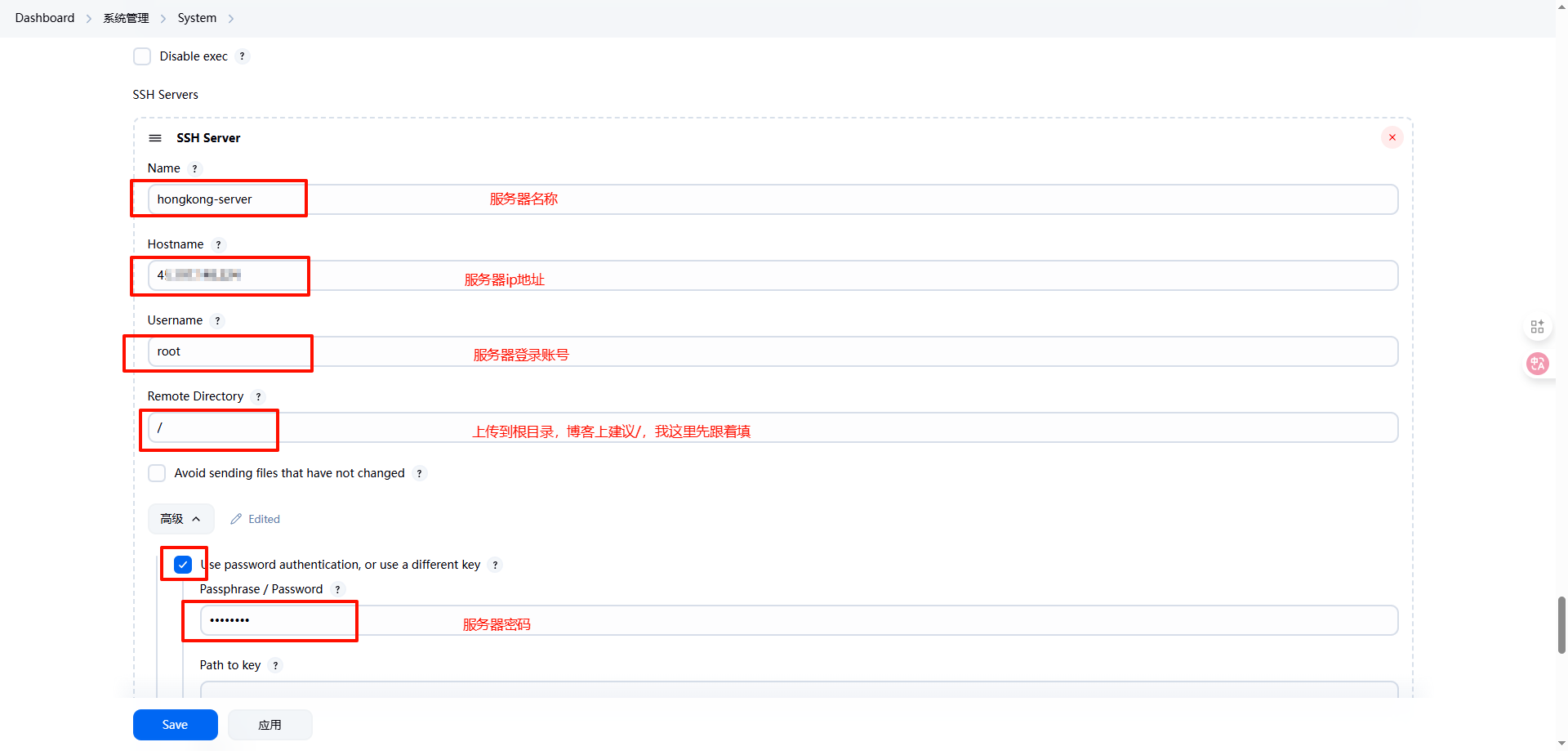Uncheck Use password authentication checkbox
This screenshot has height=751, width=1568.
pyautogui.click(x=183, y=564)
